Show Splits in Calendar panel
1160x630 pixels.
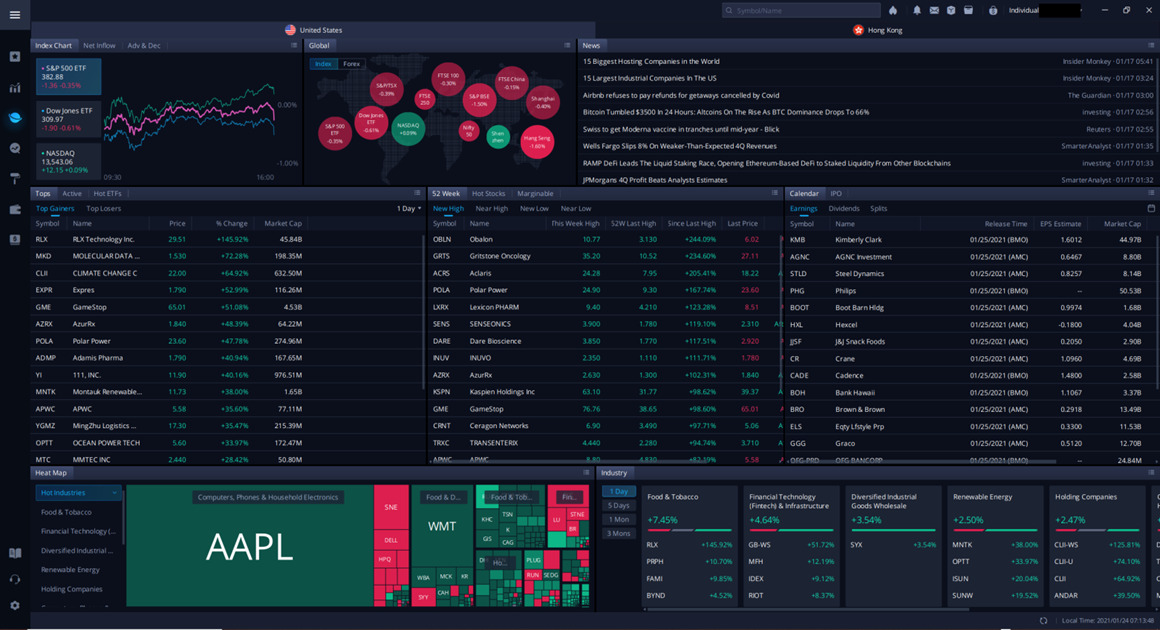pos(878,209)
